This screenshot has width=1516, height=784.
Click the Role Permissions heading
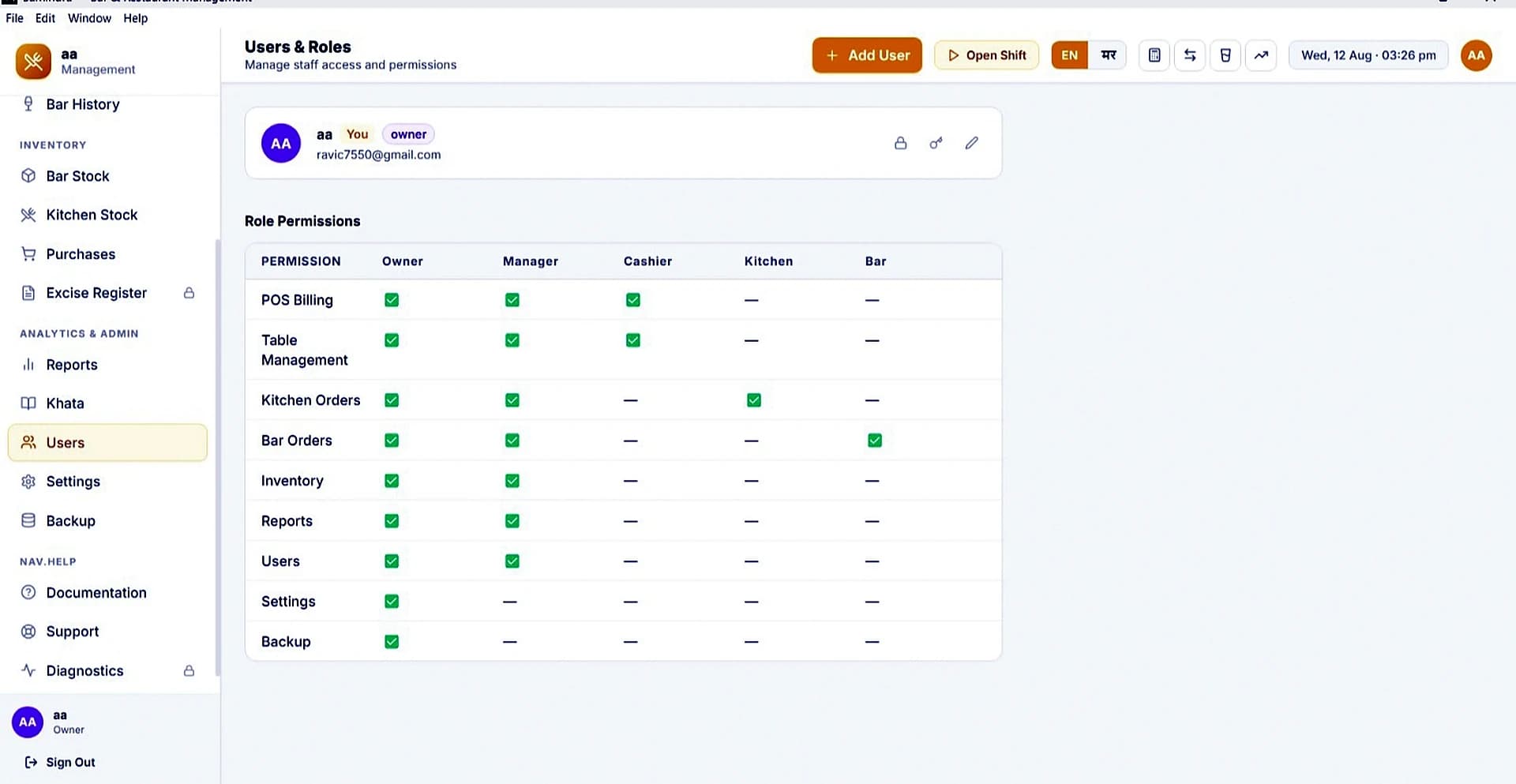coord(302,221)
